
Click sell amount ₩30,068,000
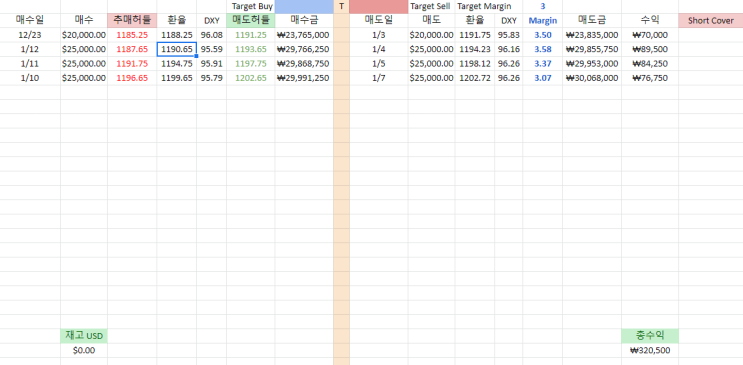pyautogui.click(x=592, y=78)
